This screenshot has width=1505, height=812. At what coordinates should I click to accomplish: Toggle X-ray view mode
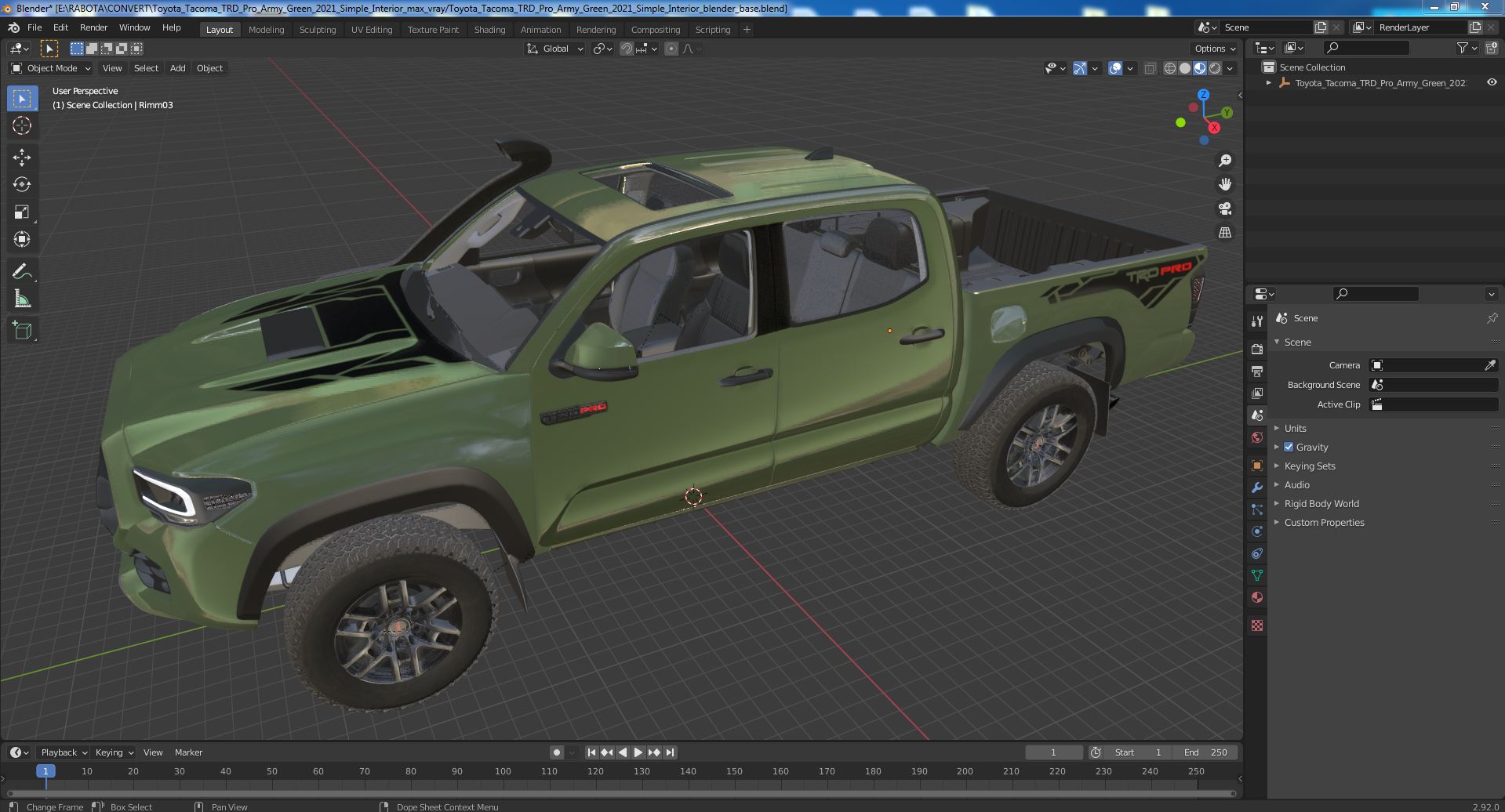click(1150, 68)
